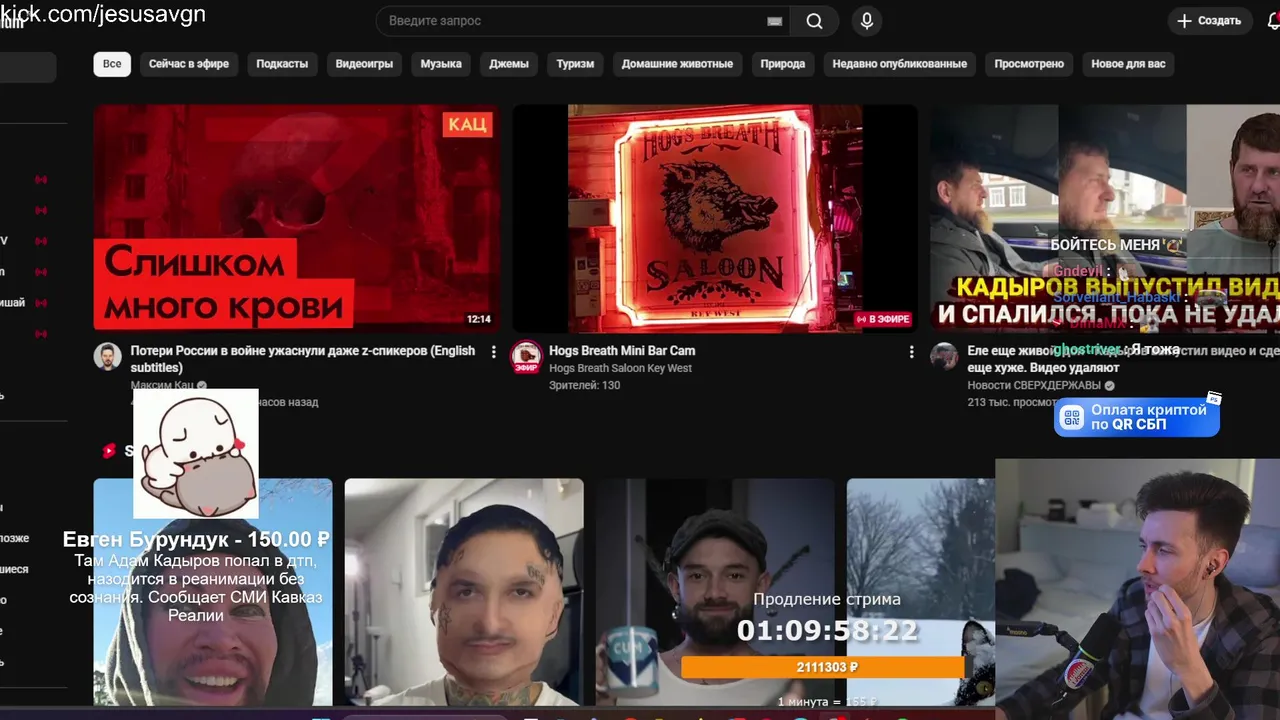The width and height of the screenshot is (1280, 720).
Task: Select the Джемы chip
Action: (x=509, y=64)
